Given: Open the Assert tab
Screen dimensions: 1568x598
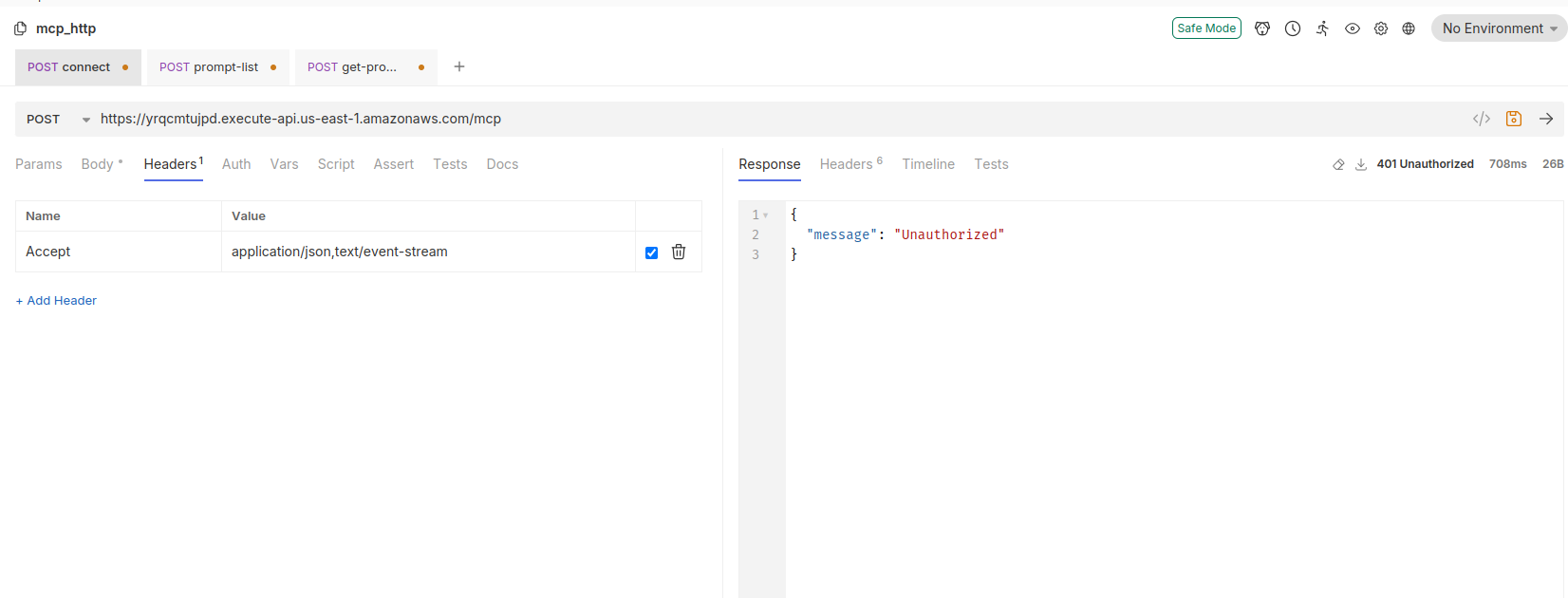Looking at the screenshot, I should pos(394,164).
